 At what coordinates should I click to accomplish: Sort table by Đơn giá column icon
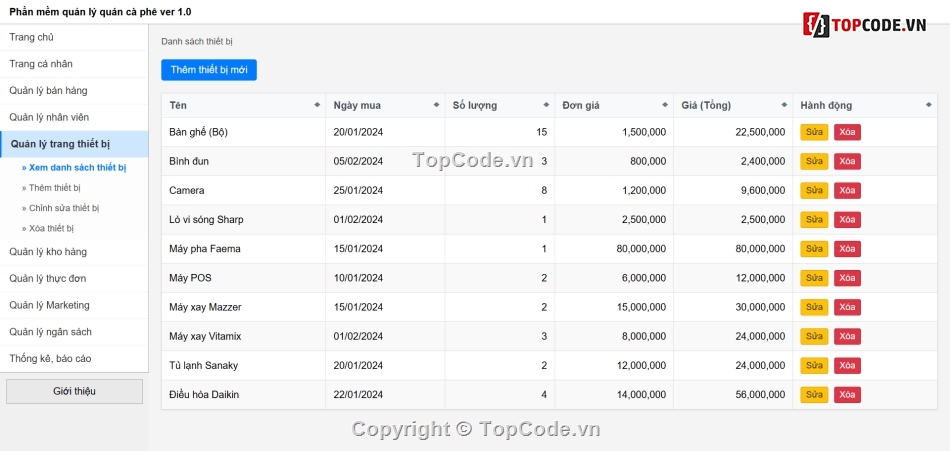click(665, 105)
